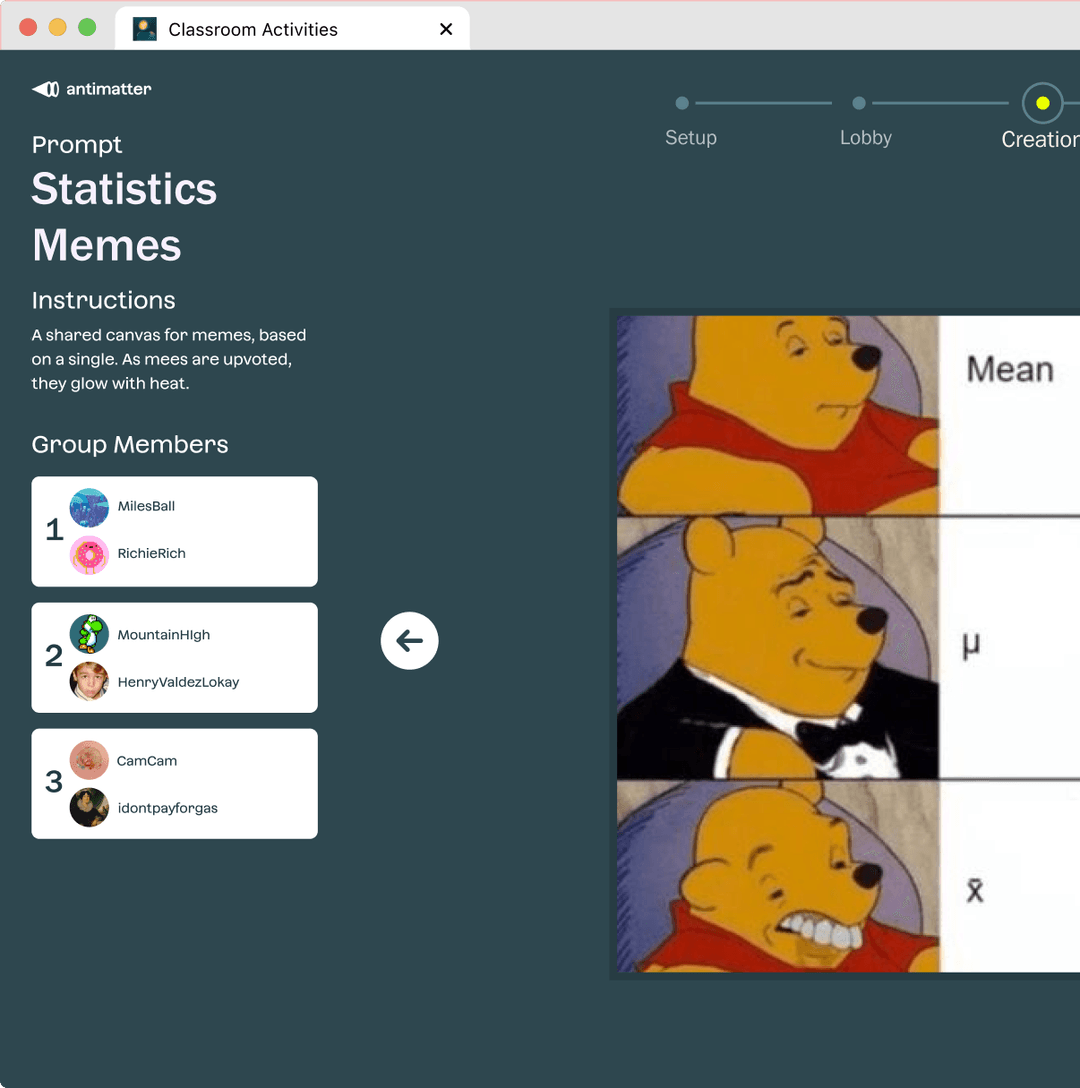Open RichieRich's donut avatar
Image resolution: width=1080 pixels, height=1088 pixels.
point(89,554)
